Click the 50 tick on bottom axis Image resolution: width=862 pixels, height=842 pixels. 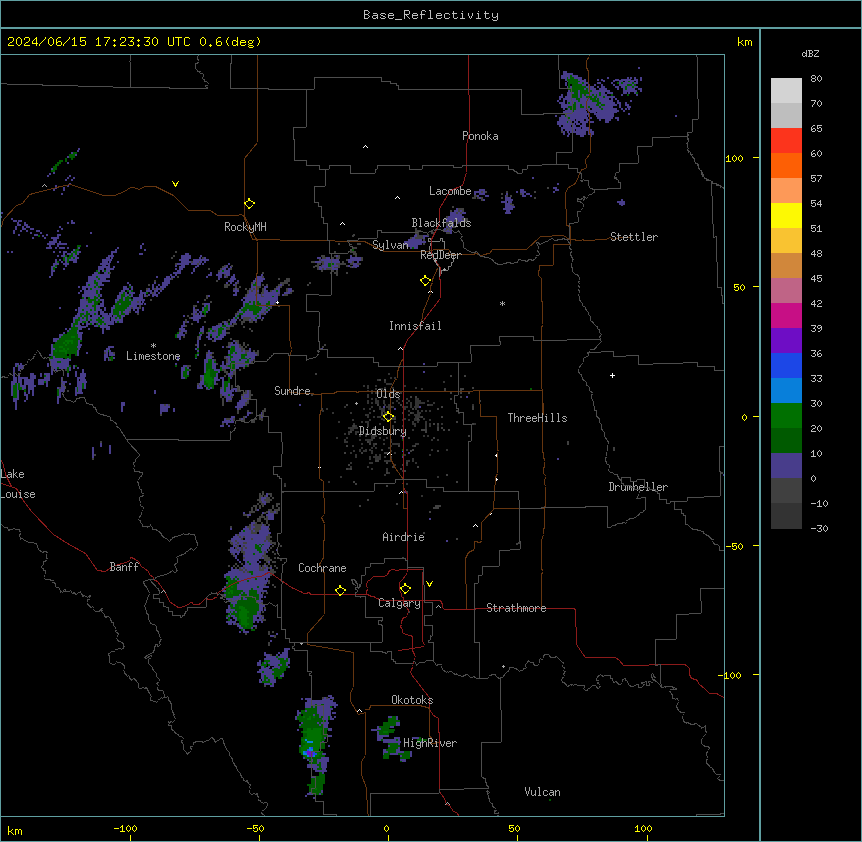pyautogui.click(x=514, y=828)
